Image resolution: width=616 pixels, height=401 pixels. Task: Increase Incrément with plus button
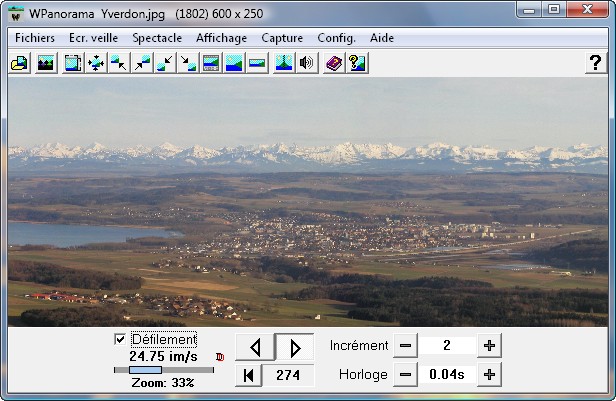[489, 346]
